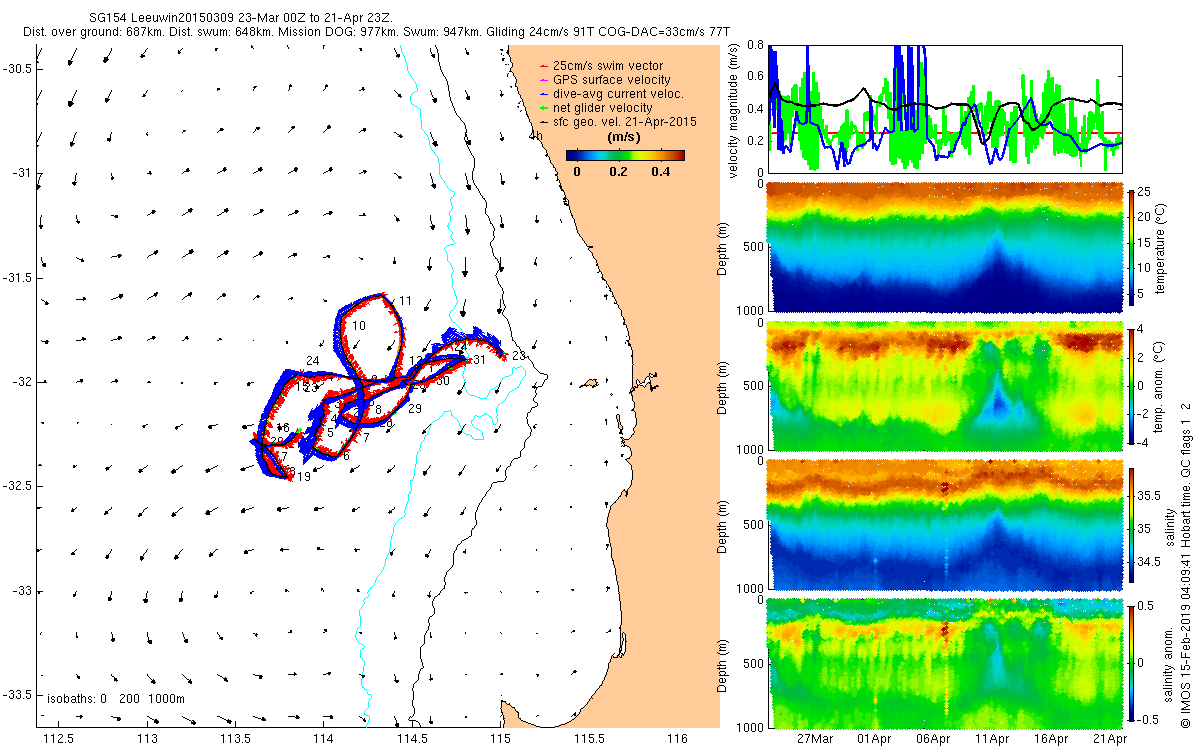This screenshot has height=750, width=1200.
Task: Click dive number '11' on glider track
Action: click(405, 301)
